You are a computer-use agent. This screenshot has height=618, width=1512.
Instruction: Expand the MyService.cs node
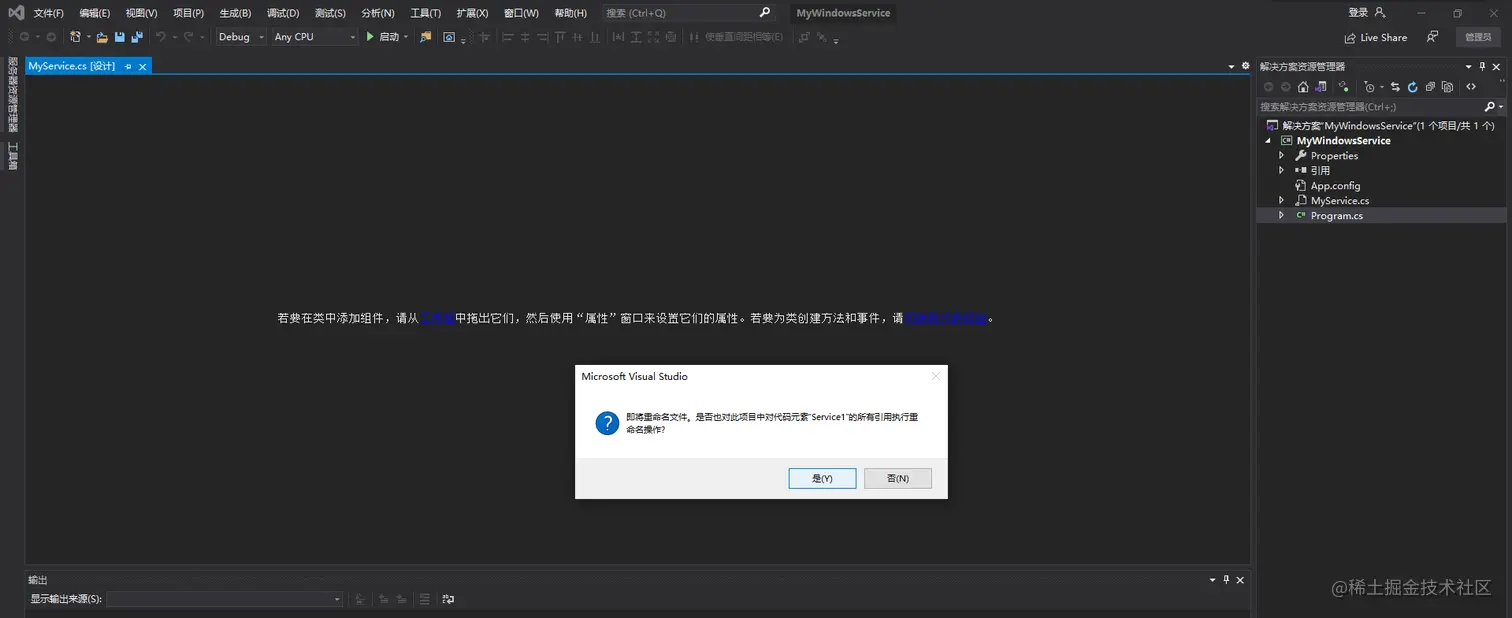tap(1282, 201)
